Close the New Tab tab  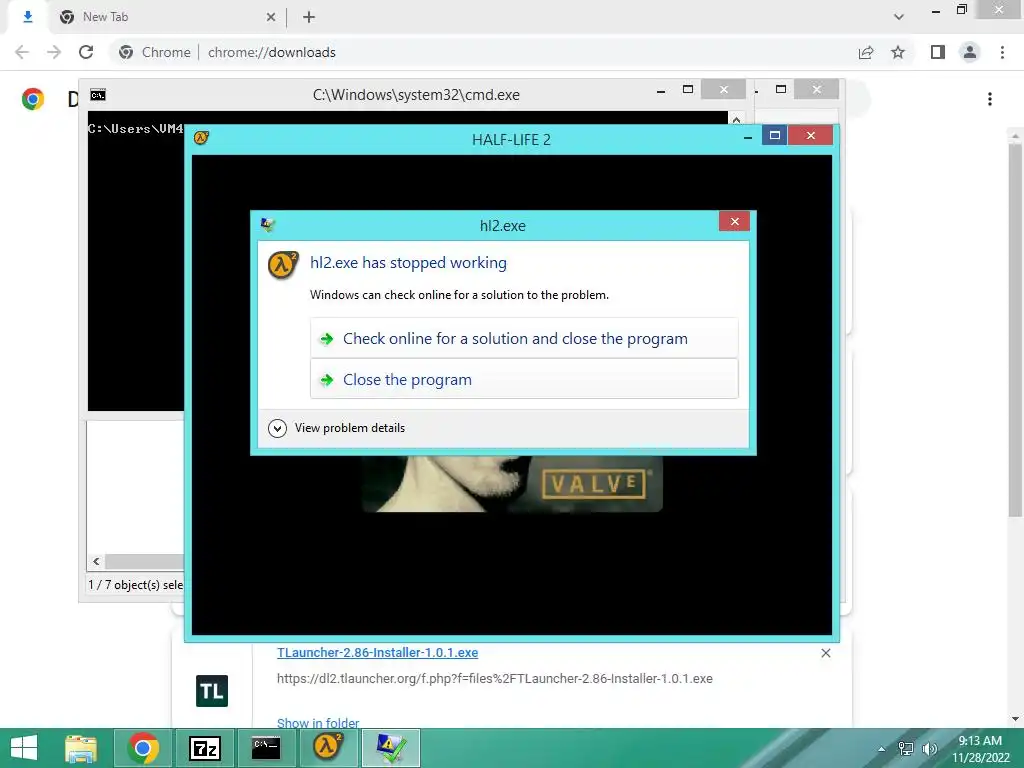click(270, 17)
